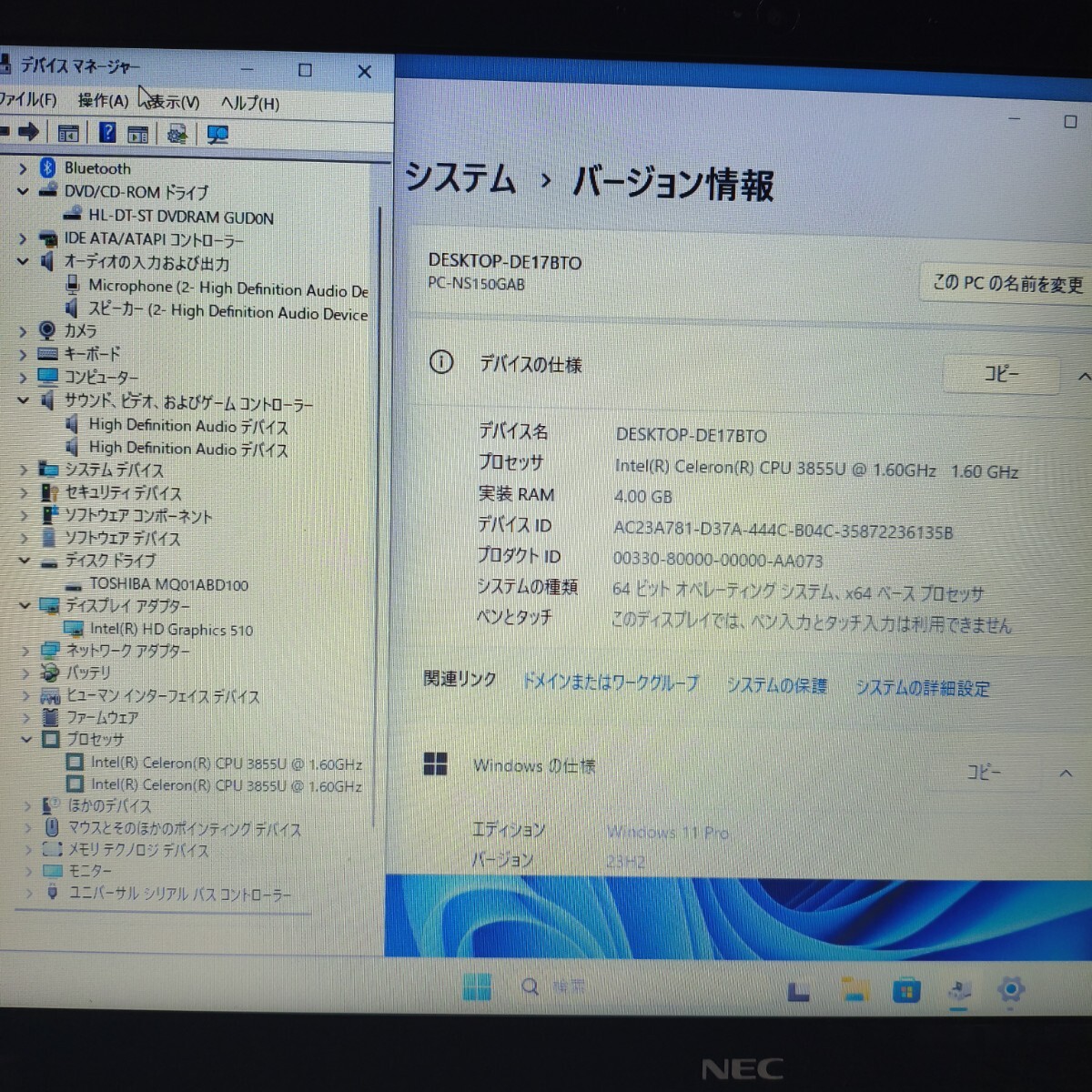
Task: Click コピー button for デバイスの仕様
Action: tap(1001, 374)
